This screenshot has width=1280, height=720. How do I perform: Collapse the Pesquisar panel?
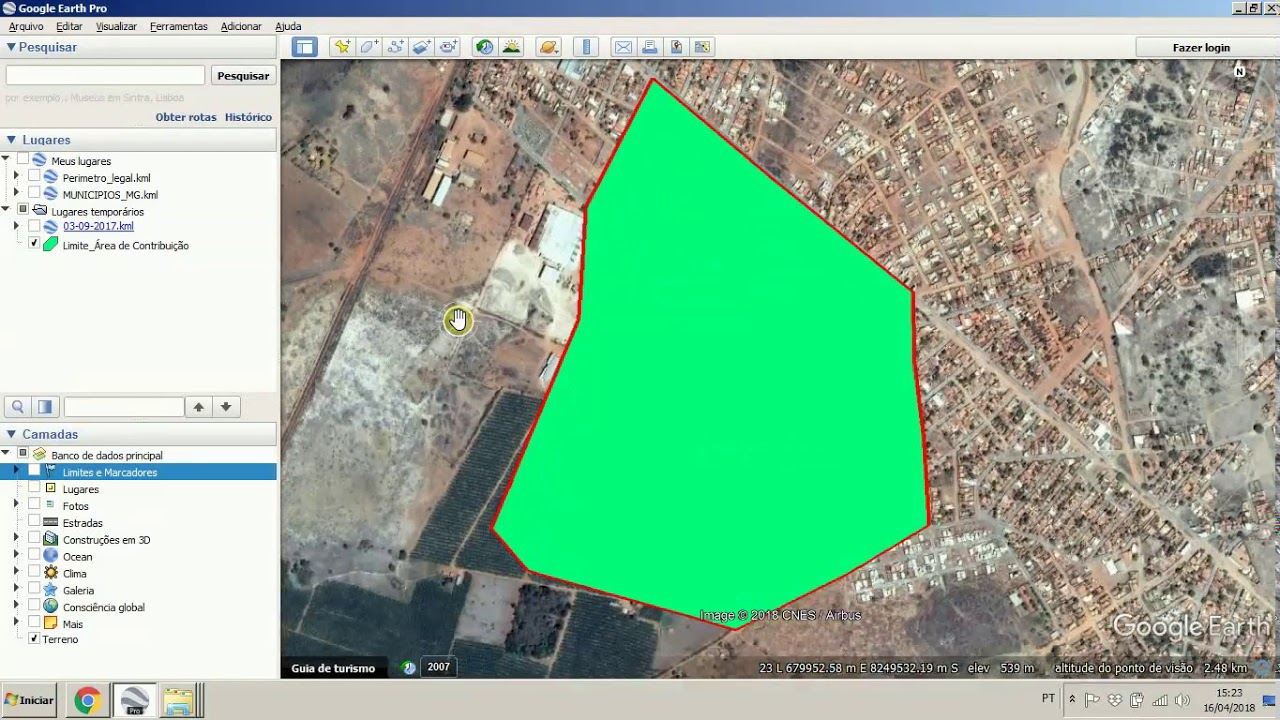coord(11,47)
